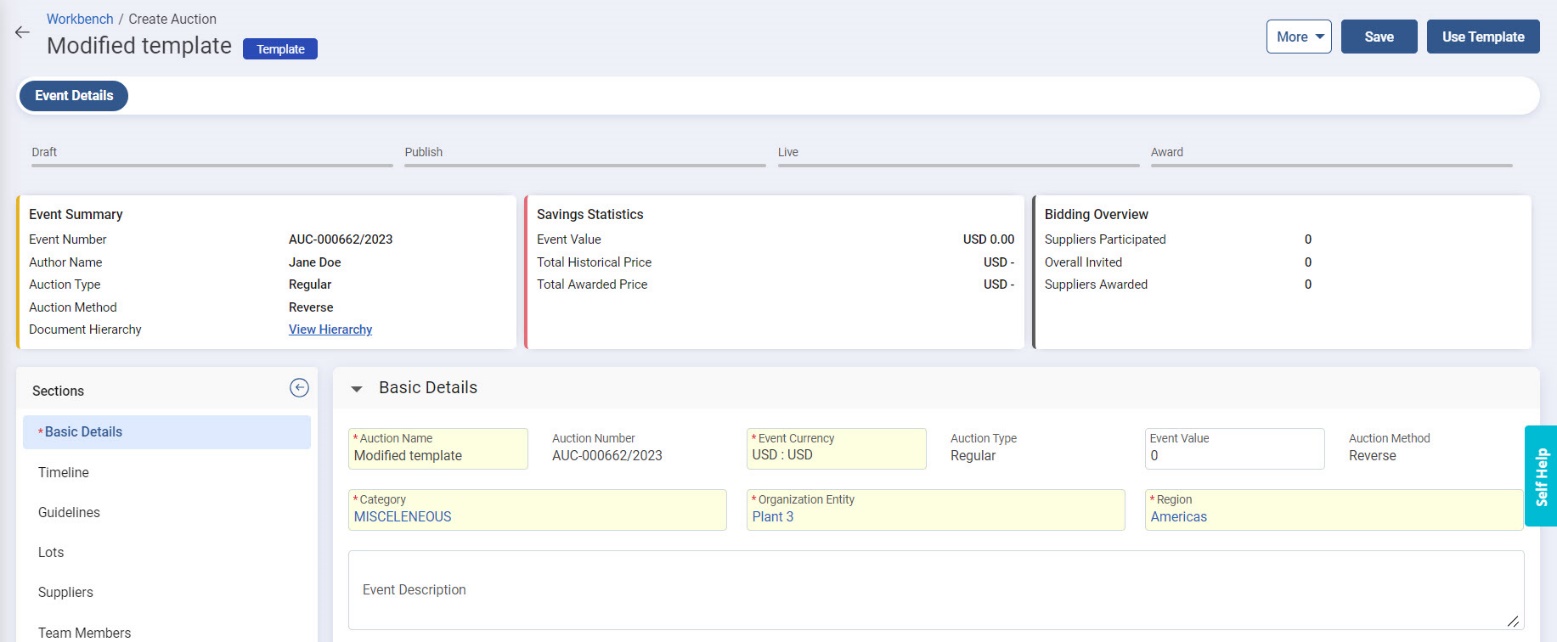Open the View Hierarchy link
Viewport: 1557px width, 642px height.
pyautogui.click(x=330, y=330)
